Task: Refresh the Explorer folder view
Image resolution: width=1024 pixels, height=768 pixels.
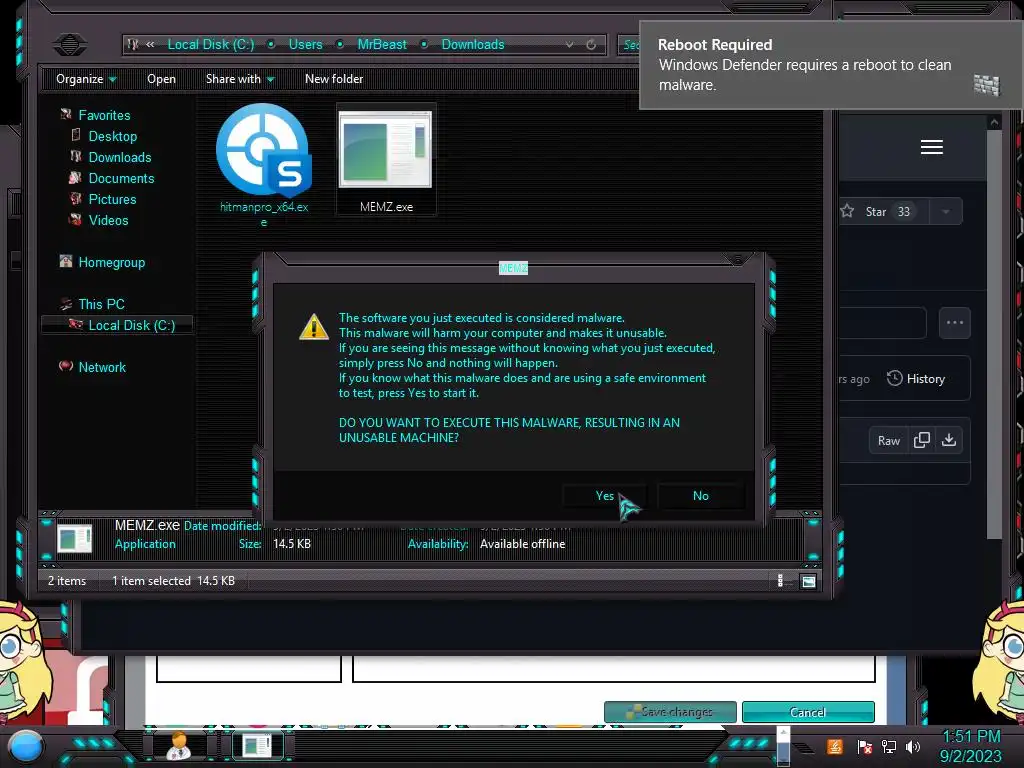Action: click(591, 44)
